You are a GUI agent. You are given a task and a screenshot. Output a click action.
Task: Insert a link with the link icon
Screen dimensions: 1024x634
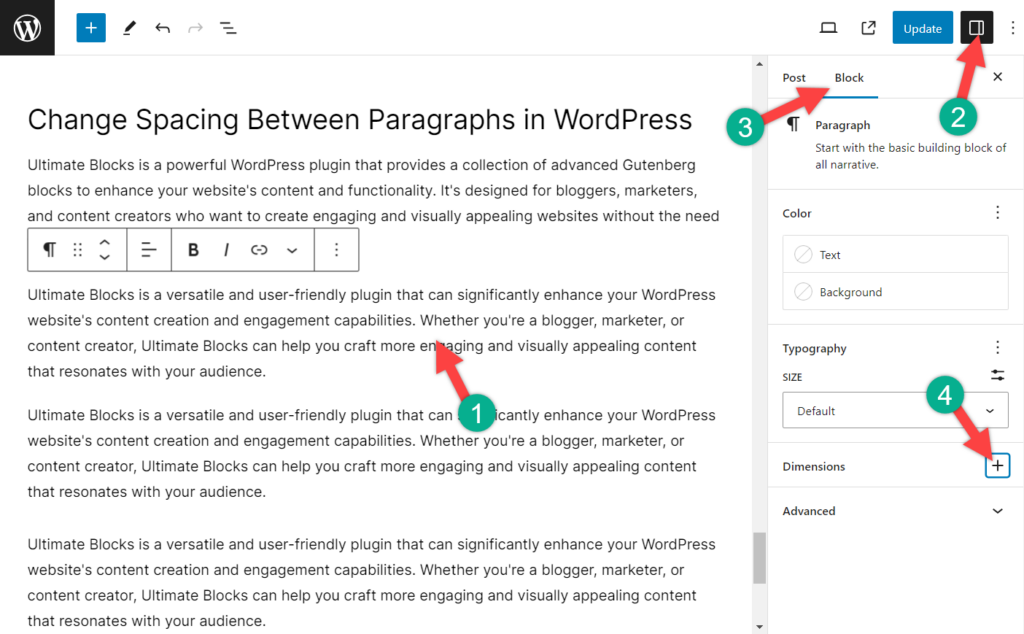pos(259,249)
